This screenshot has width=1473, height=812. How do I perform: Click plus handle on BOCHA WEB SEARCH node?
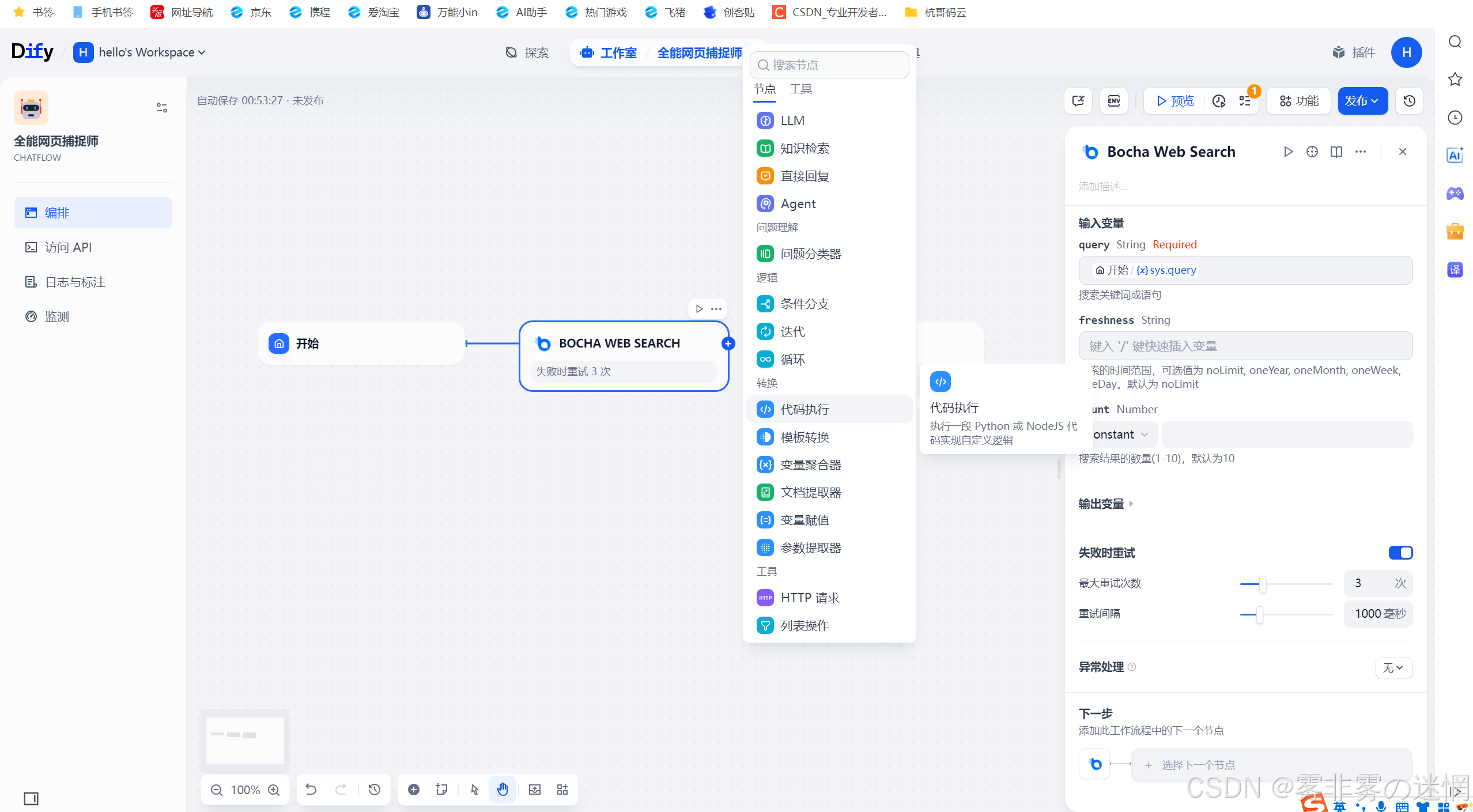(728, 343)
